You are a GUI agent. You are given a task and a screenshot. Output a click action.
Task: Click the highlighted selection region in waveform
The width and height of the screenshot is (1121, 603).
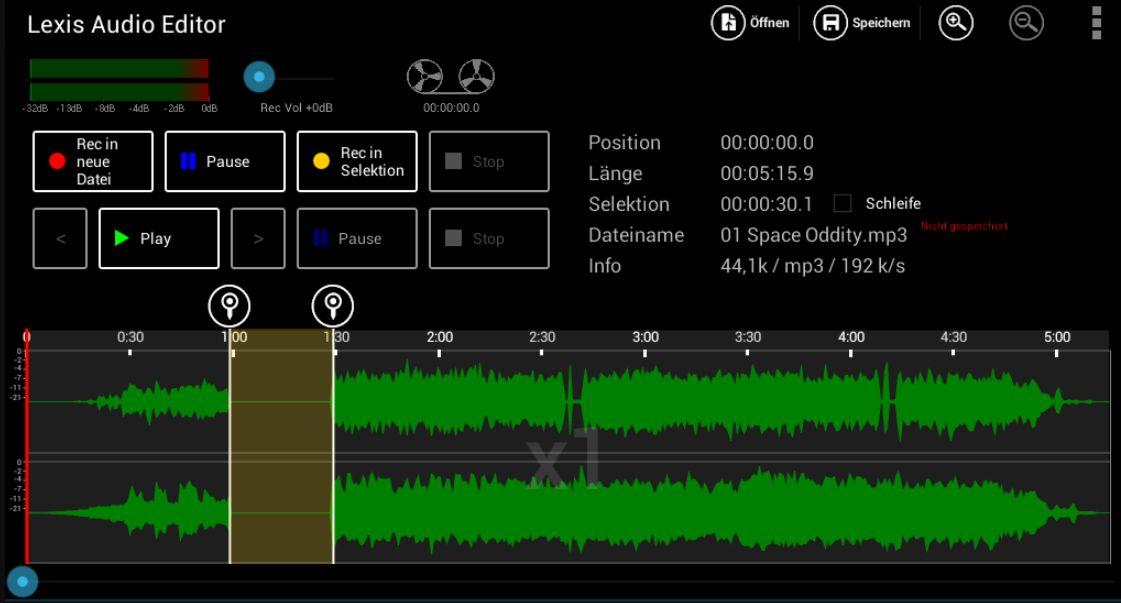coord(281,446)
